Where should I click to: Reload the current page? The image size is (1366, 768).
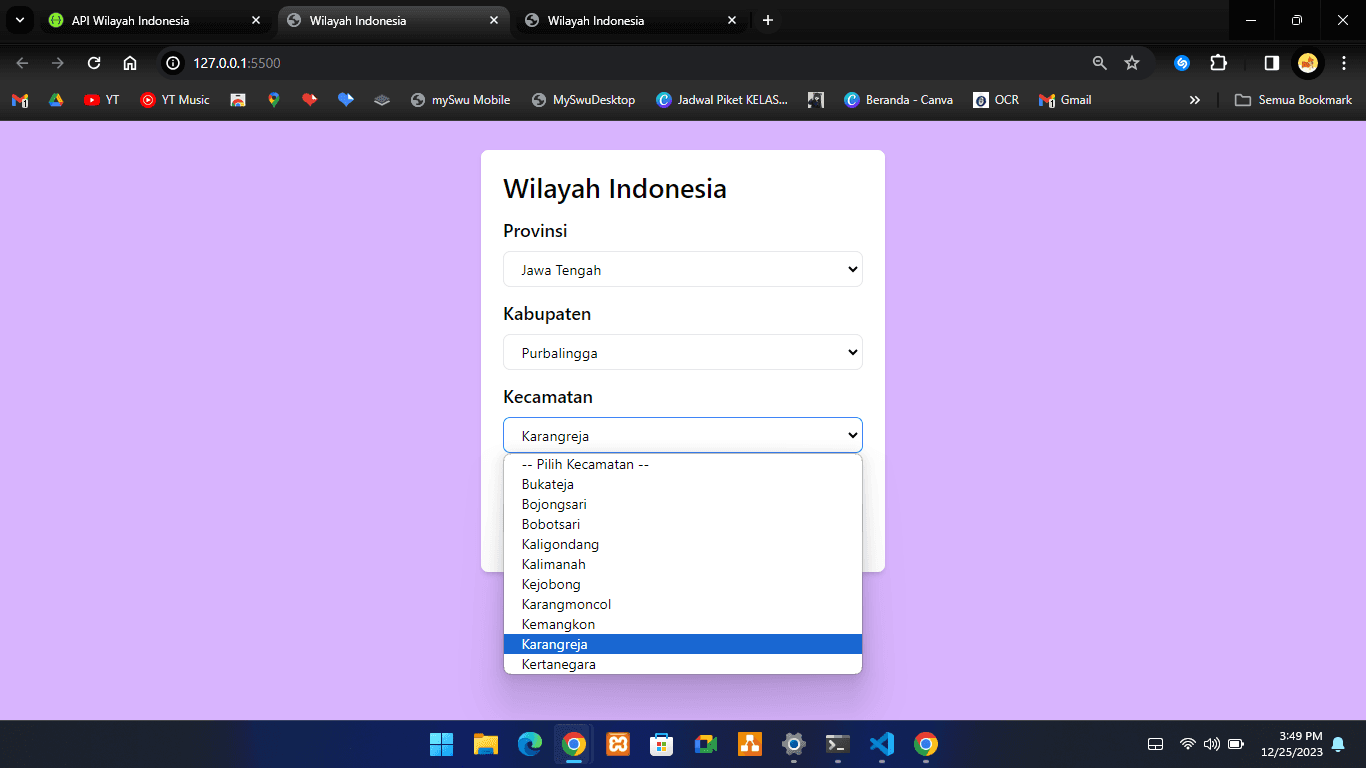93,62
